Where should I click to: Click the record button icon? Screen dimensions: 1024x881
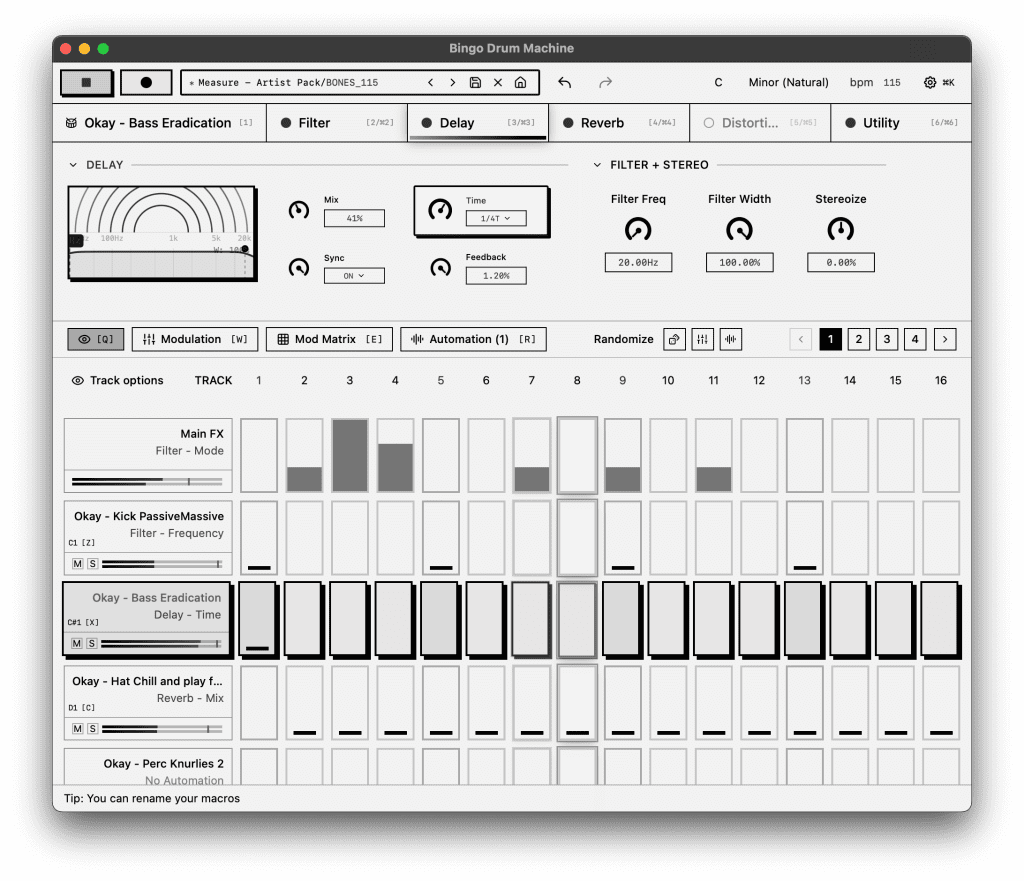point(146,82)
